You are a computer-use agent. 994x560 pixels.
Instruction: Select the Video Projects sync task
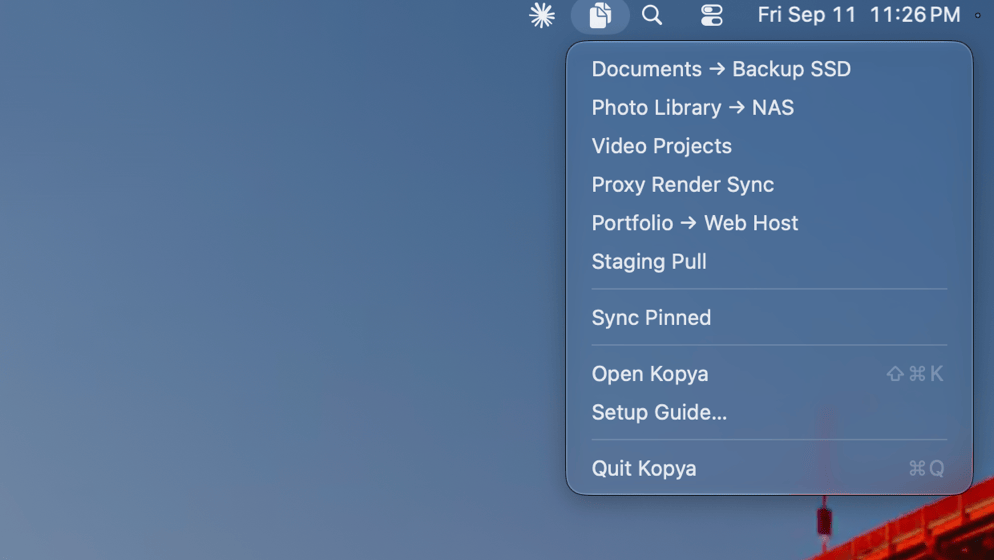pyautogui.click(x=769, y=147)
